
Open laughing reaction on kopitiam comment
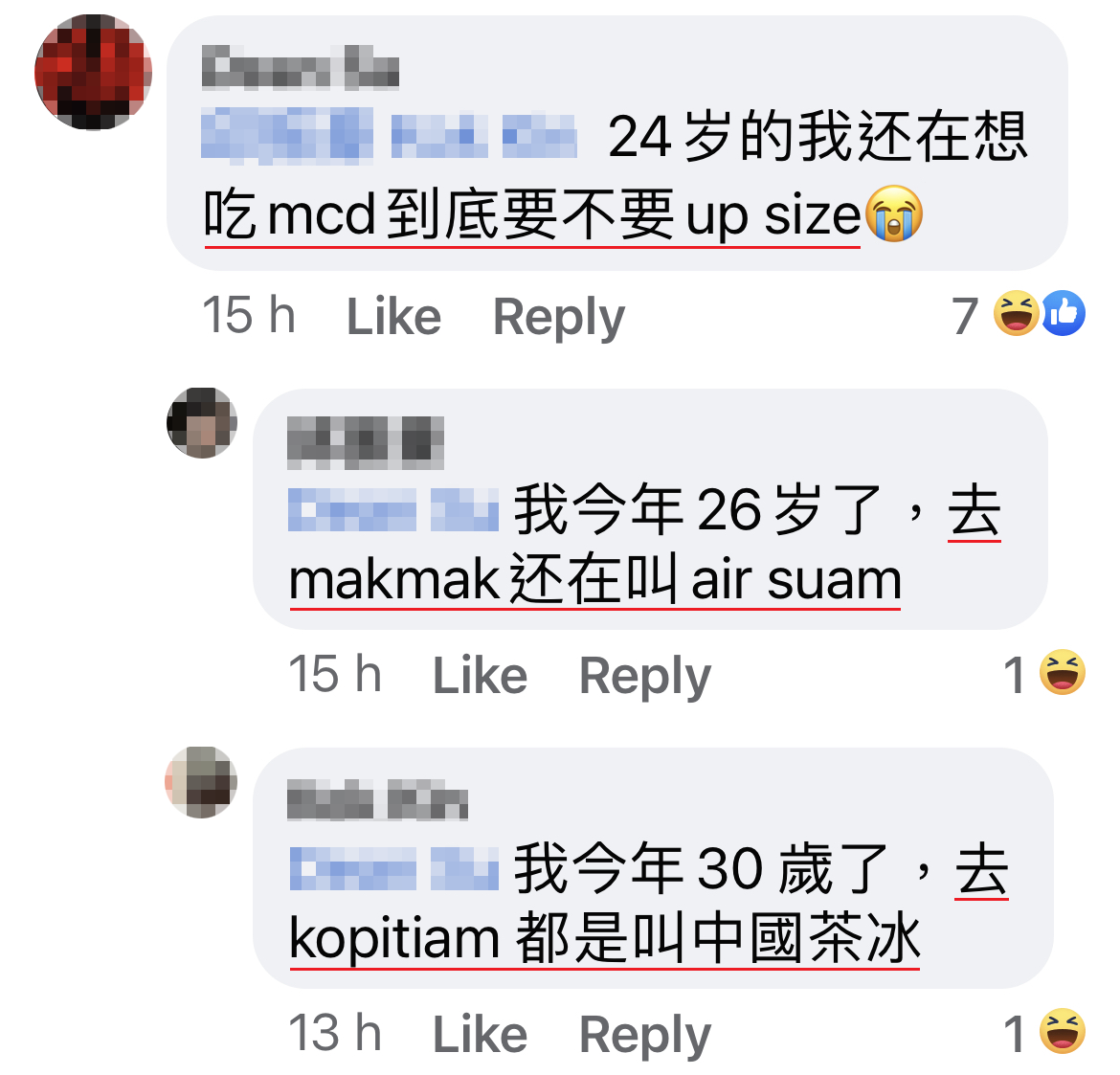1063,1031
